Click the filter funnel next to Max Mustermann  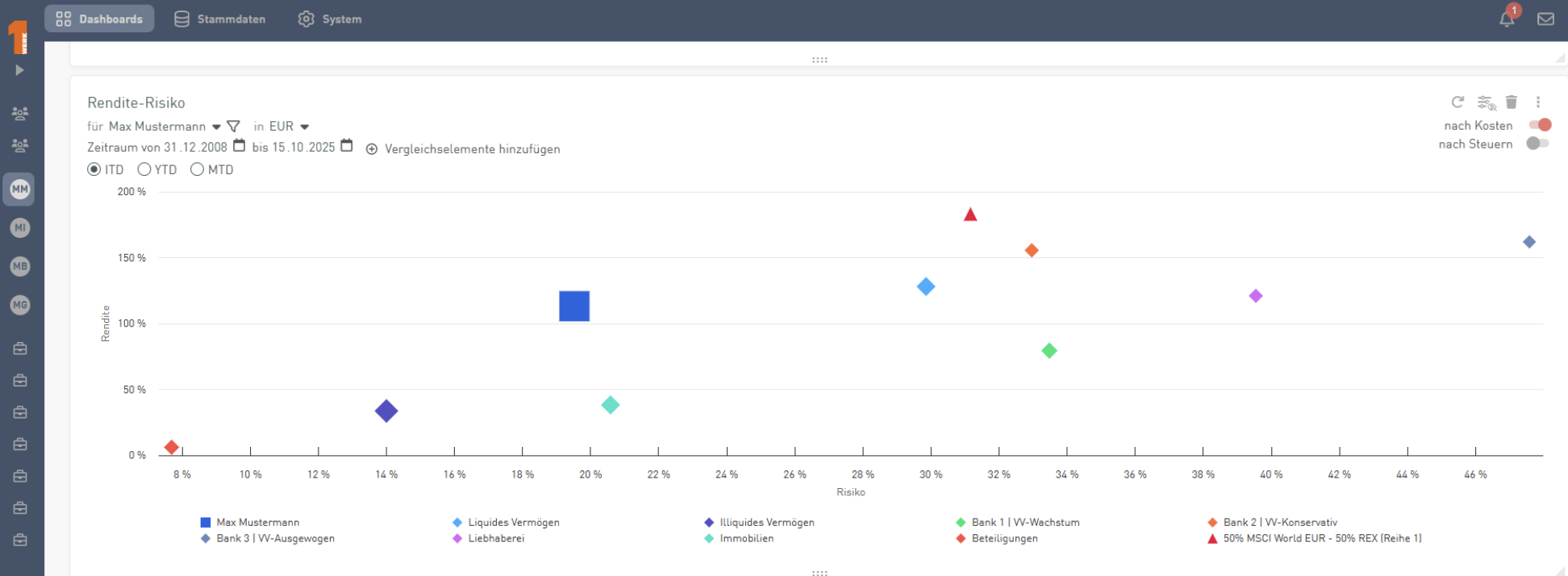click(234, 127)
